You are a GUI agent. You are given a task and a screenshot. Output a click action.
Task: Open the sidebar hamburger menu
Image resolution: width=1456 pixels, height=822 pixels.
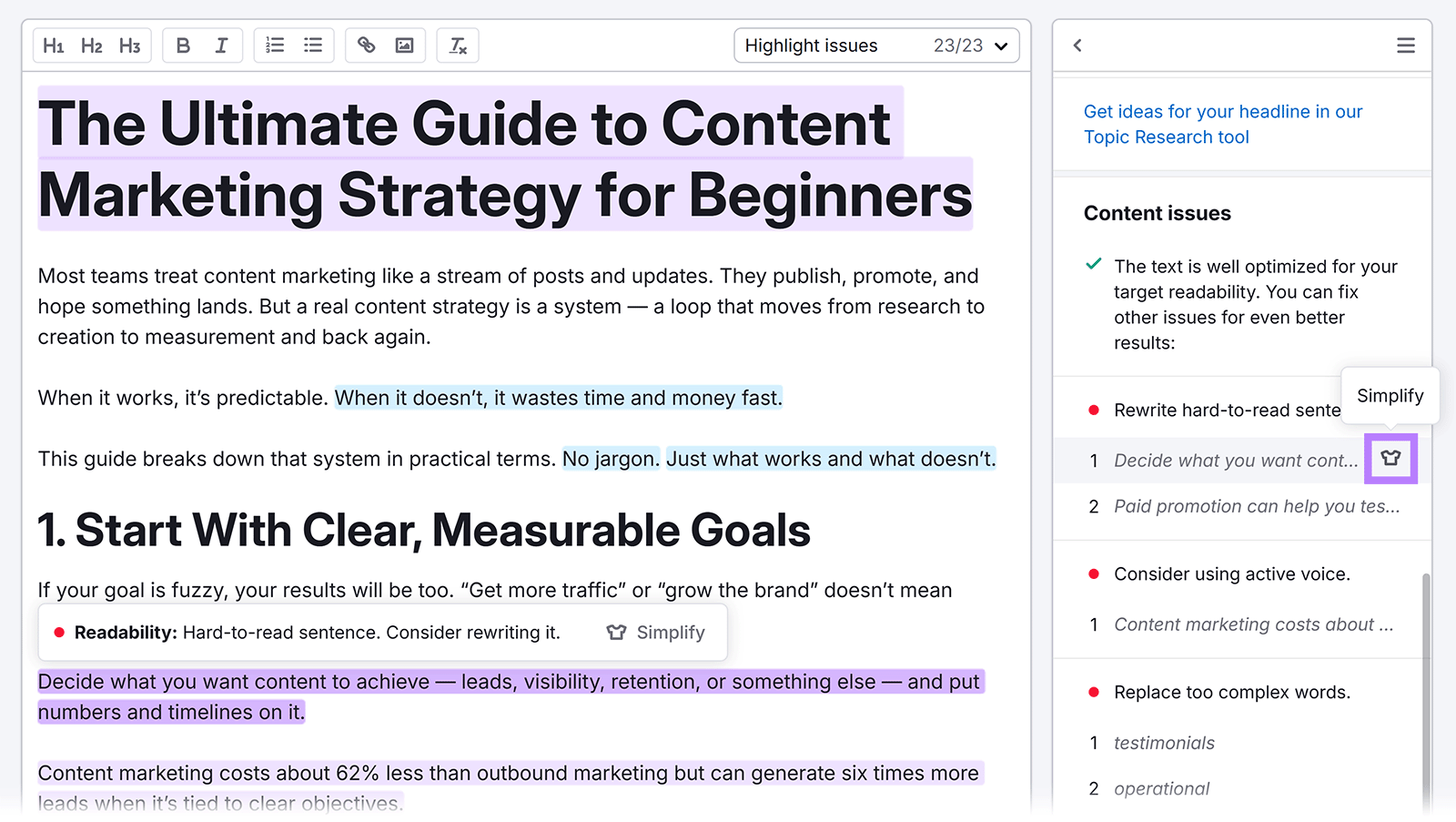click(1405, 46)
